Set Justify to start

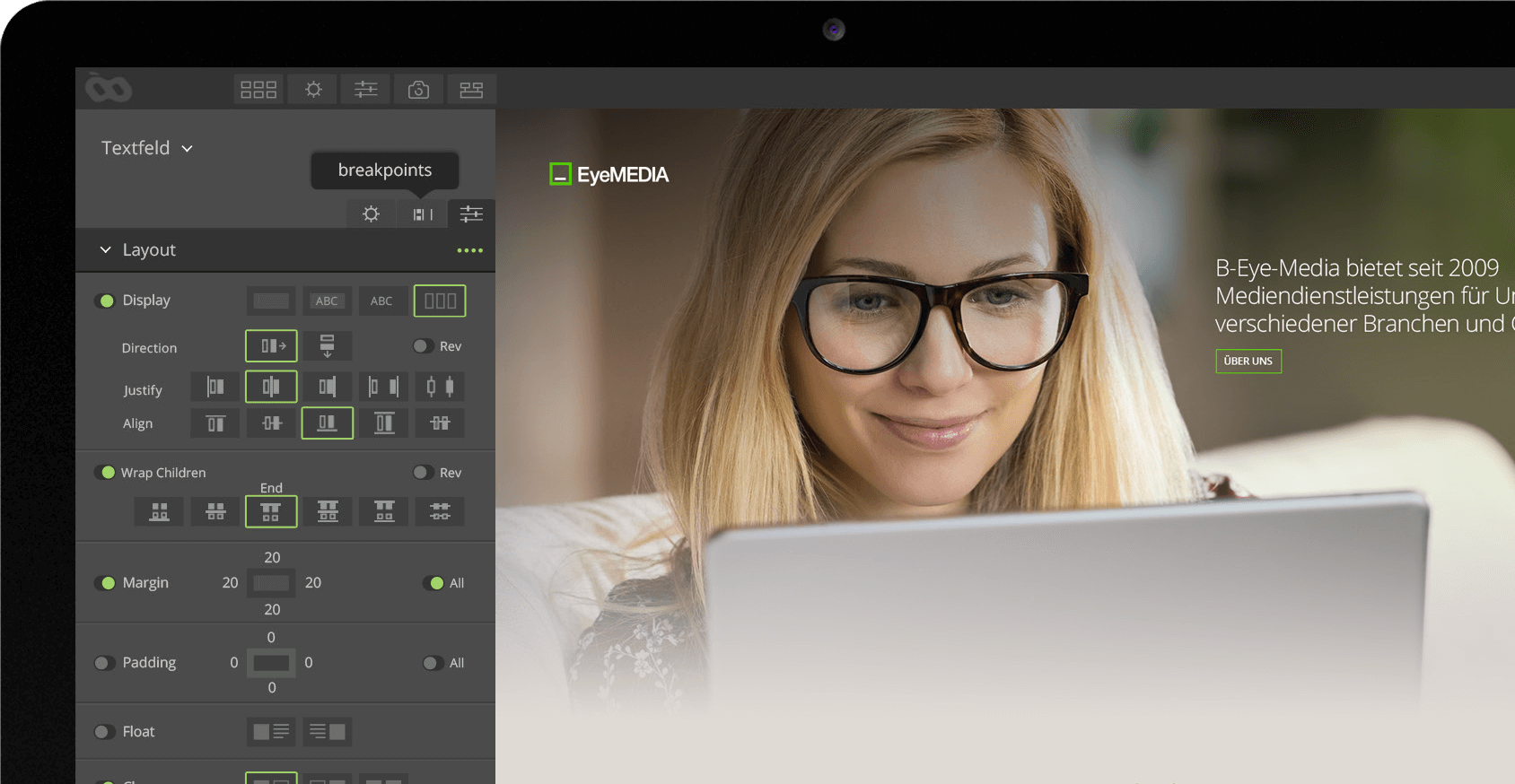(215, 387)
